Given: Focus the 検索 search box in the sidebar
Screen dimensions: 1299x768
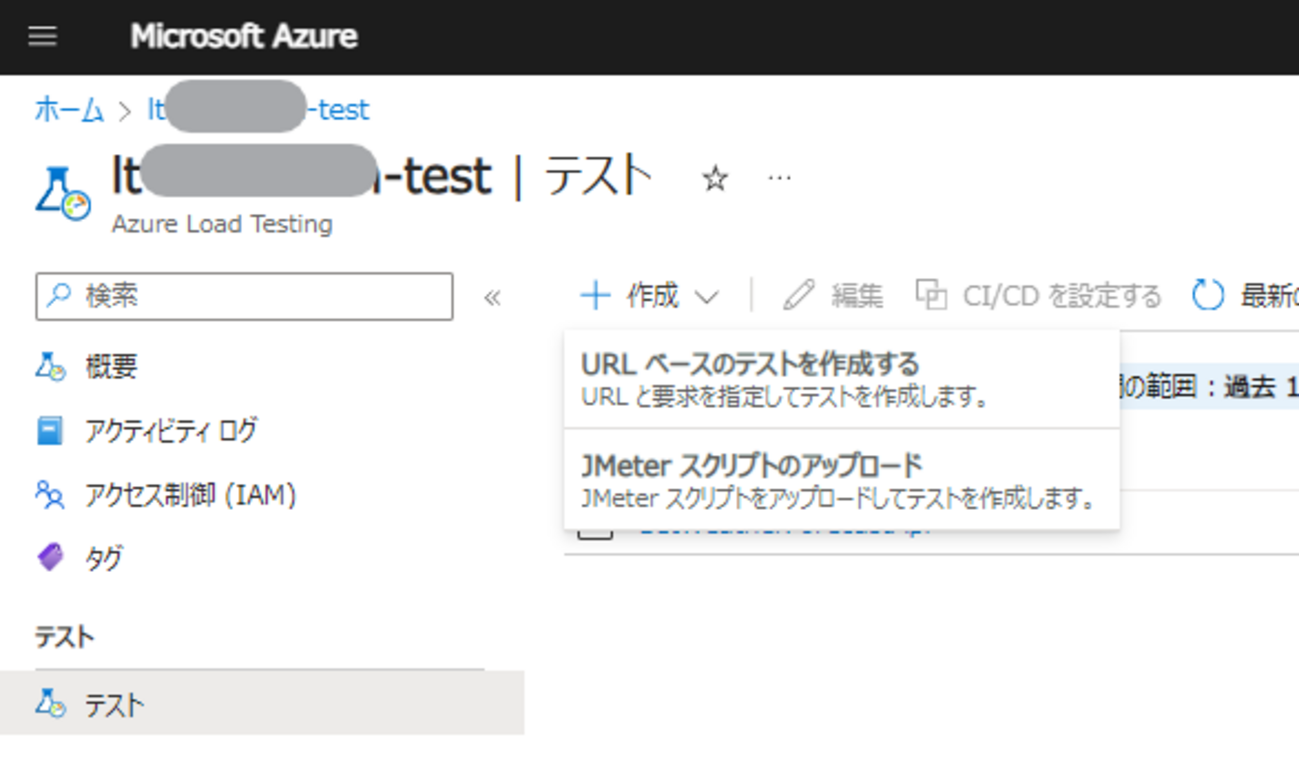Looking at the screenshot, I should coord(244,296).
